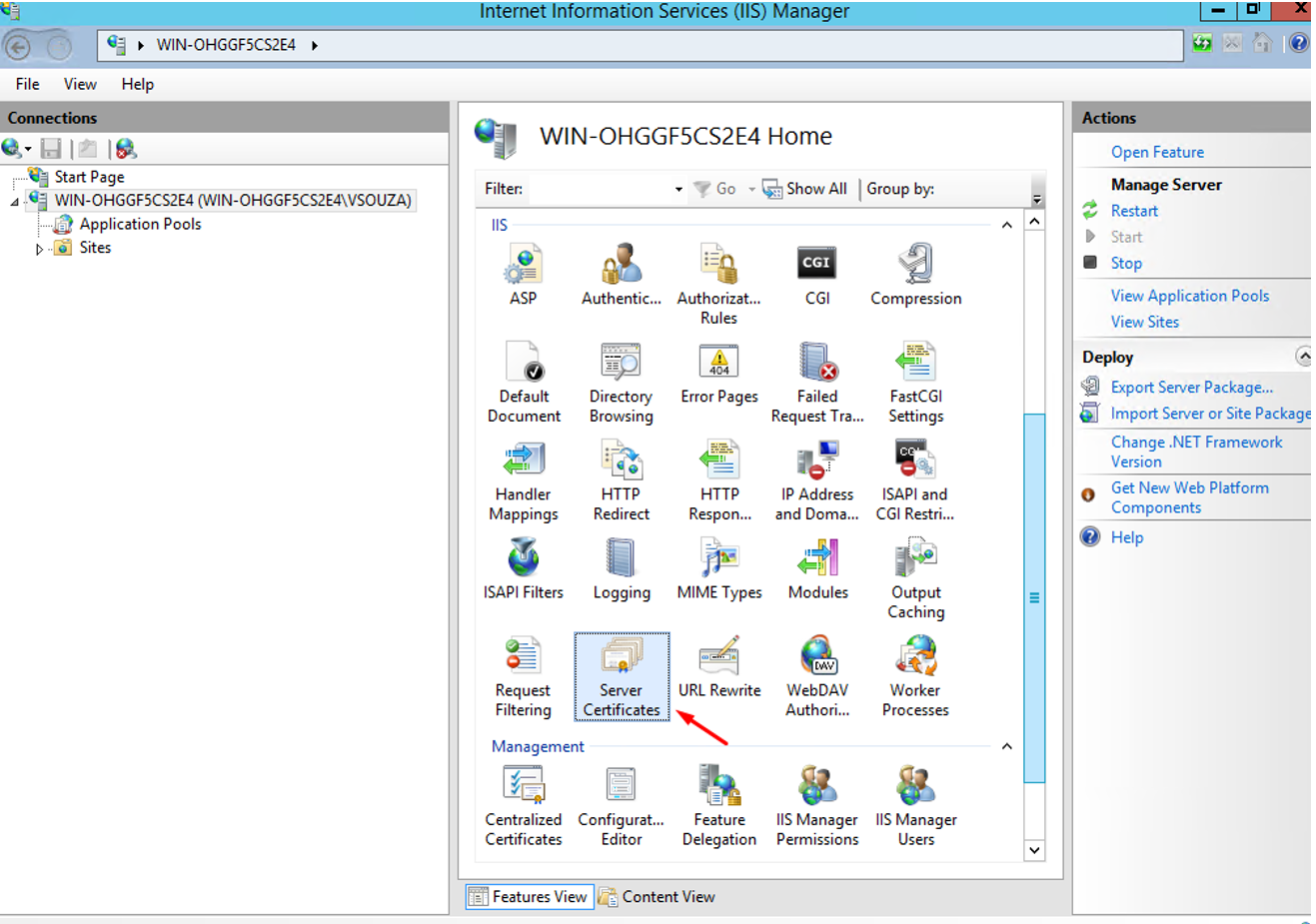
Task: Open the Logging feature
Action: pos(621,568)
